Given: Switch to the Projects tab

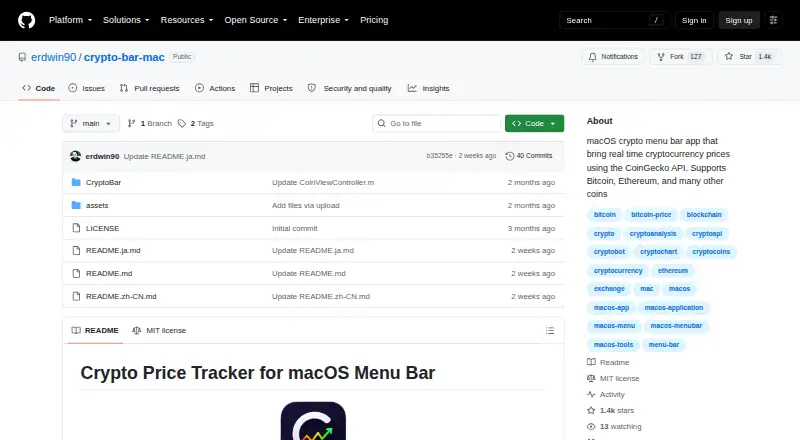Looking at the screenshot, I should pos(271,88).
